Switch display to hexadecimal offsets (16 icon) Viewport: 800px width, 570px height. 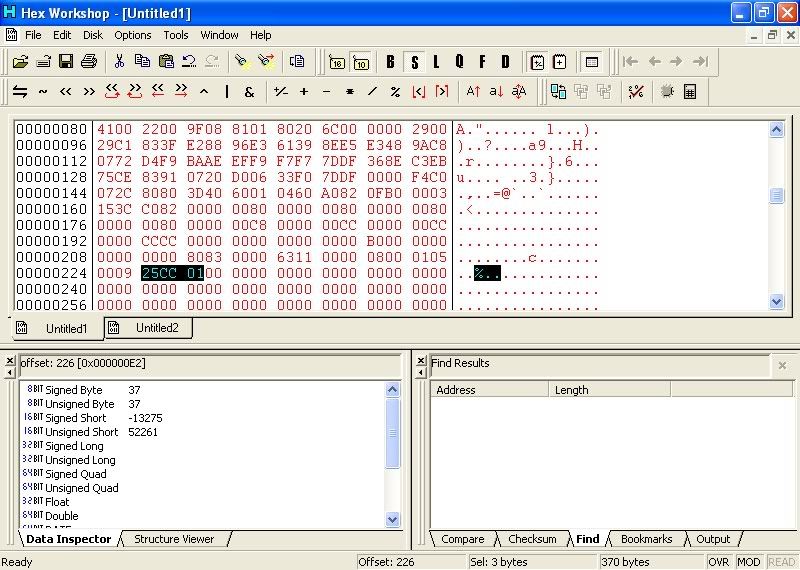337,62
